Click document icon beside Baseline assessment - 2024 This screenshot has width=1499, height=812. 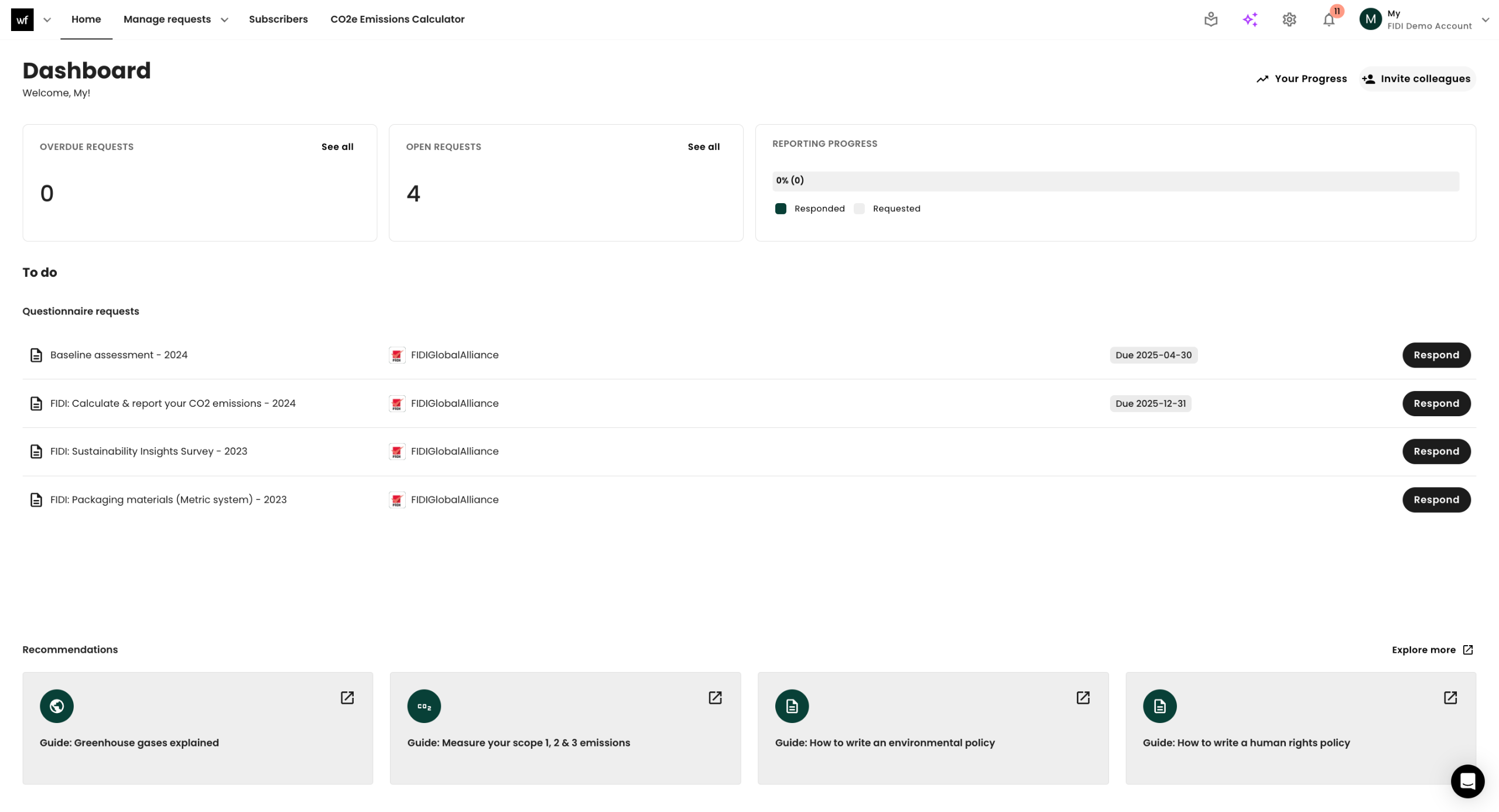[x=36, y=355]
